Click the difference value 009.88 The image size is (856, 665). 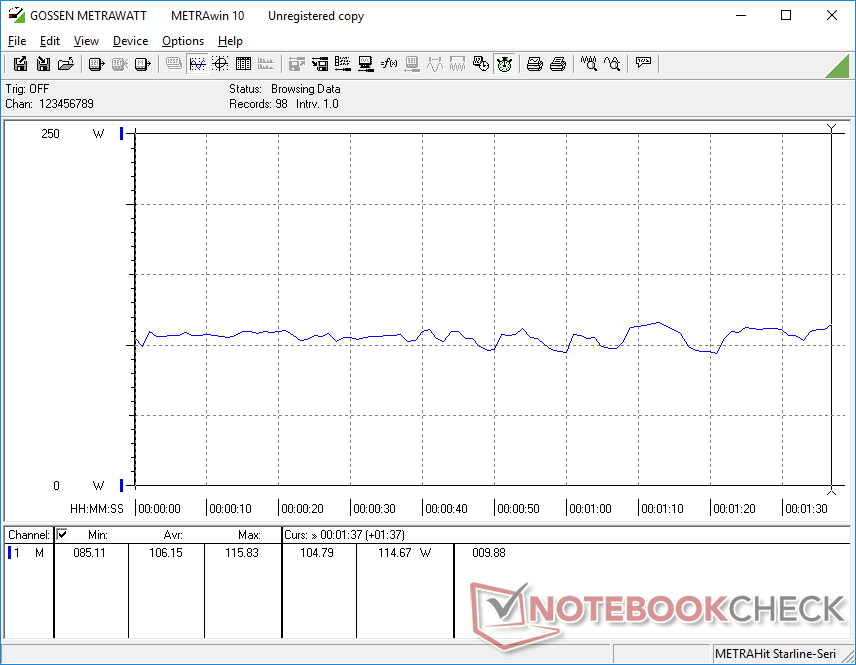[x=489, y=553]
